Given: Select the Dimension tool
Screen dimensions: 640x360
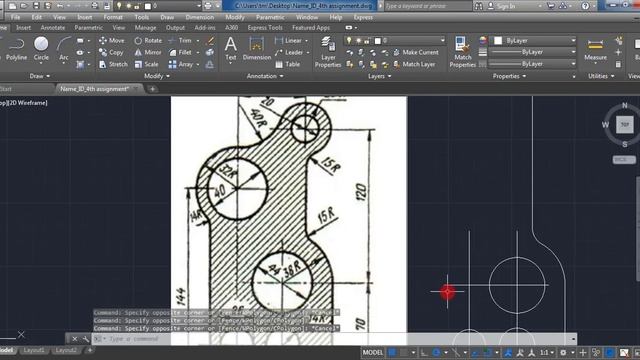Looking at the screenshot, I should click(x=256, y=49).
